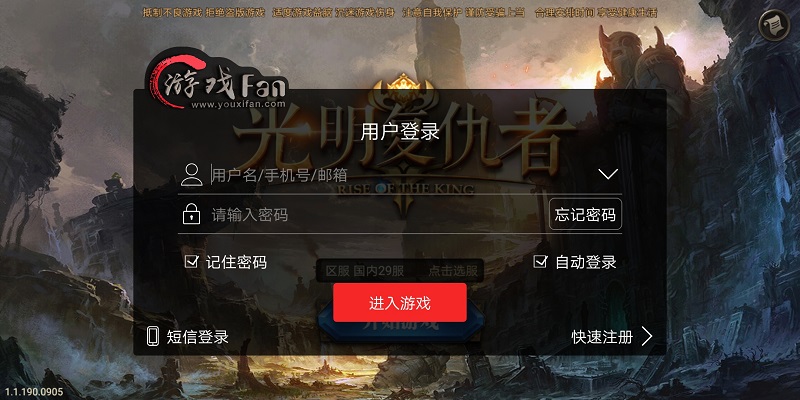Toggle the 自动登录 checkbox
The width and height of the screenshot is (800, 400).
tap(540, 262)
